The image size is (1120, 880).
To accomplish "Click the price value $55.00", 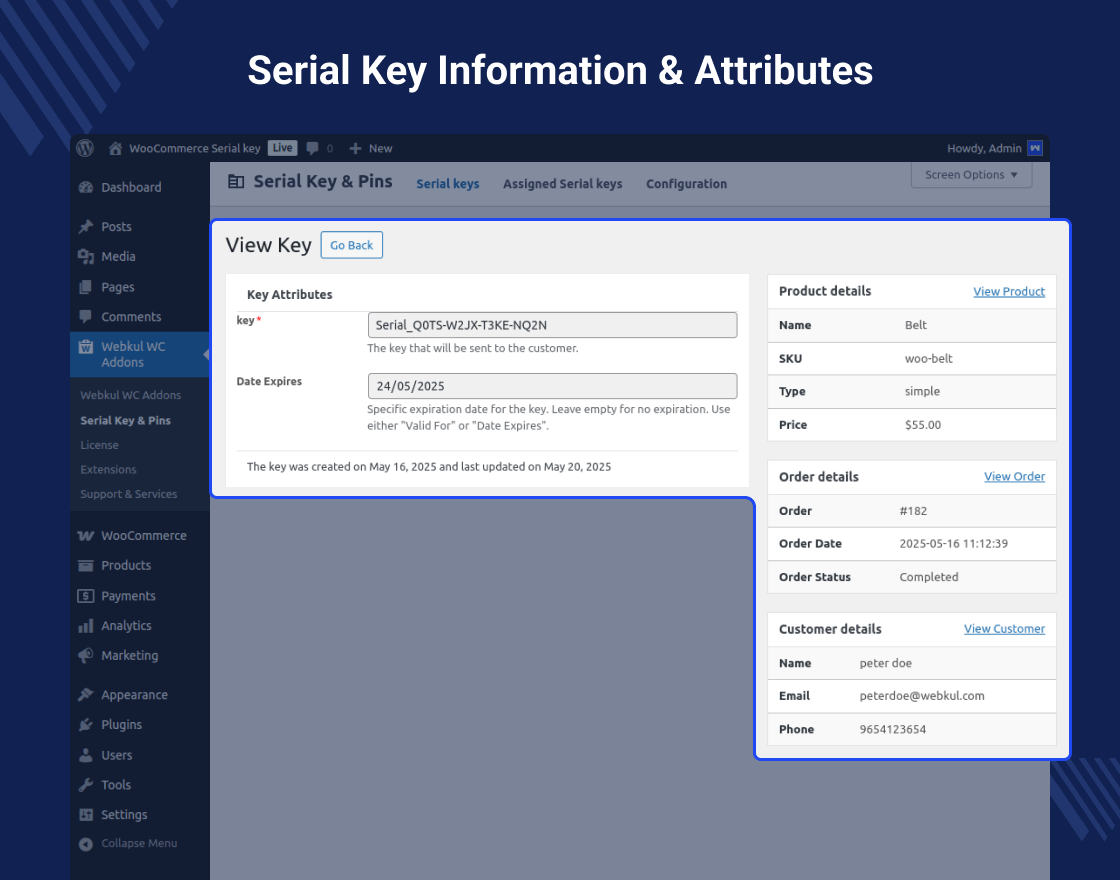I will 923,425.
